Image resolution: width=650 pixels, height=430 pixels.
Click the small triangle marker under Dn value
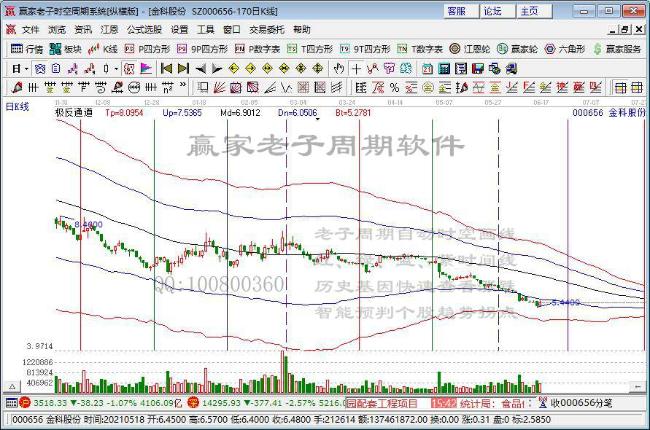pos(318,119)
